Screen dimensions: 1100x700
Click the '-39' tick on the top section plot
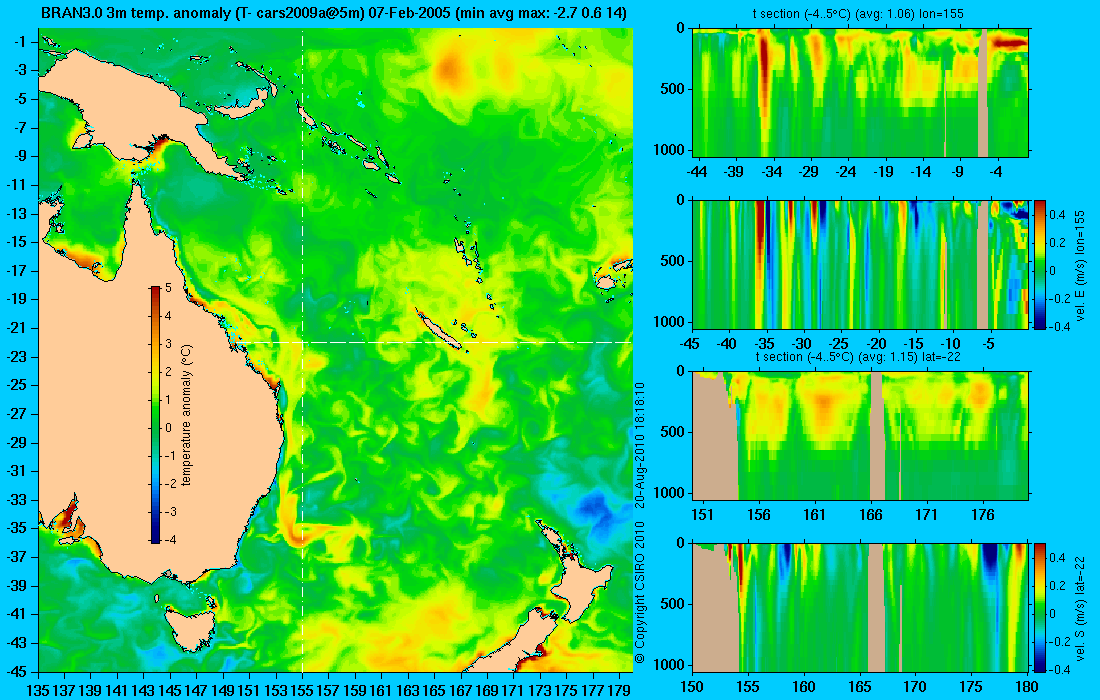point(735,172)
